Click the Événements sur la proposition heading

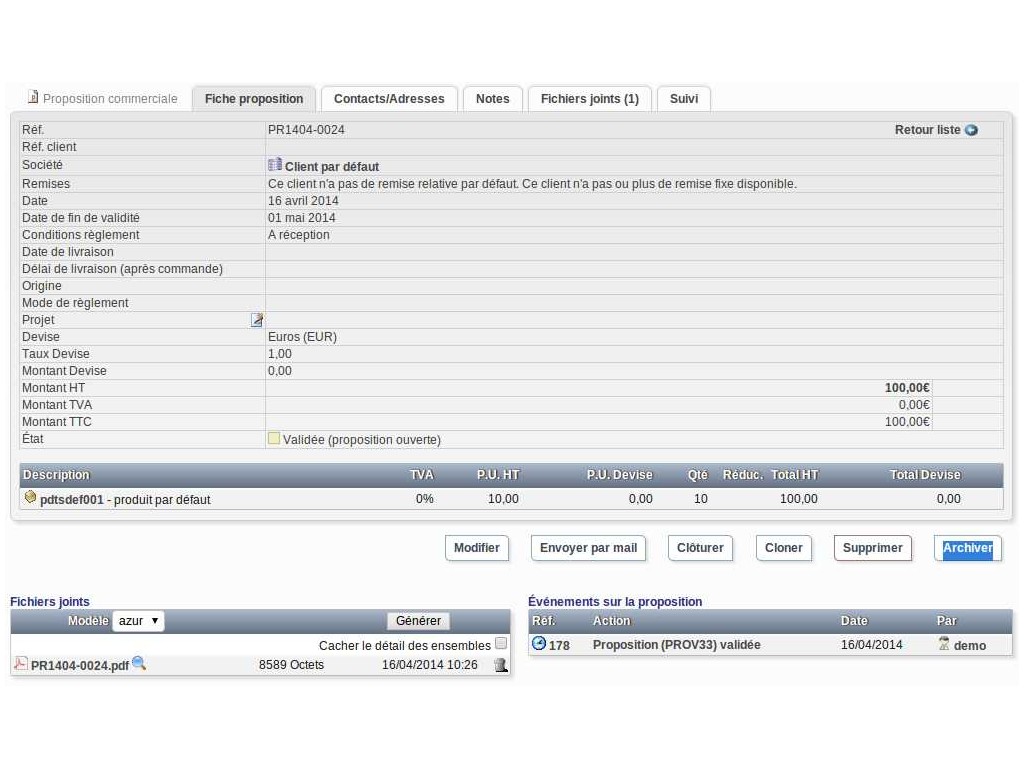[615, 601]
